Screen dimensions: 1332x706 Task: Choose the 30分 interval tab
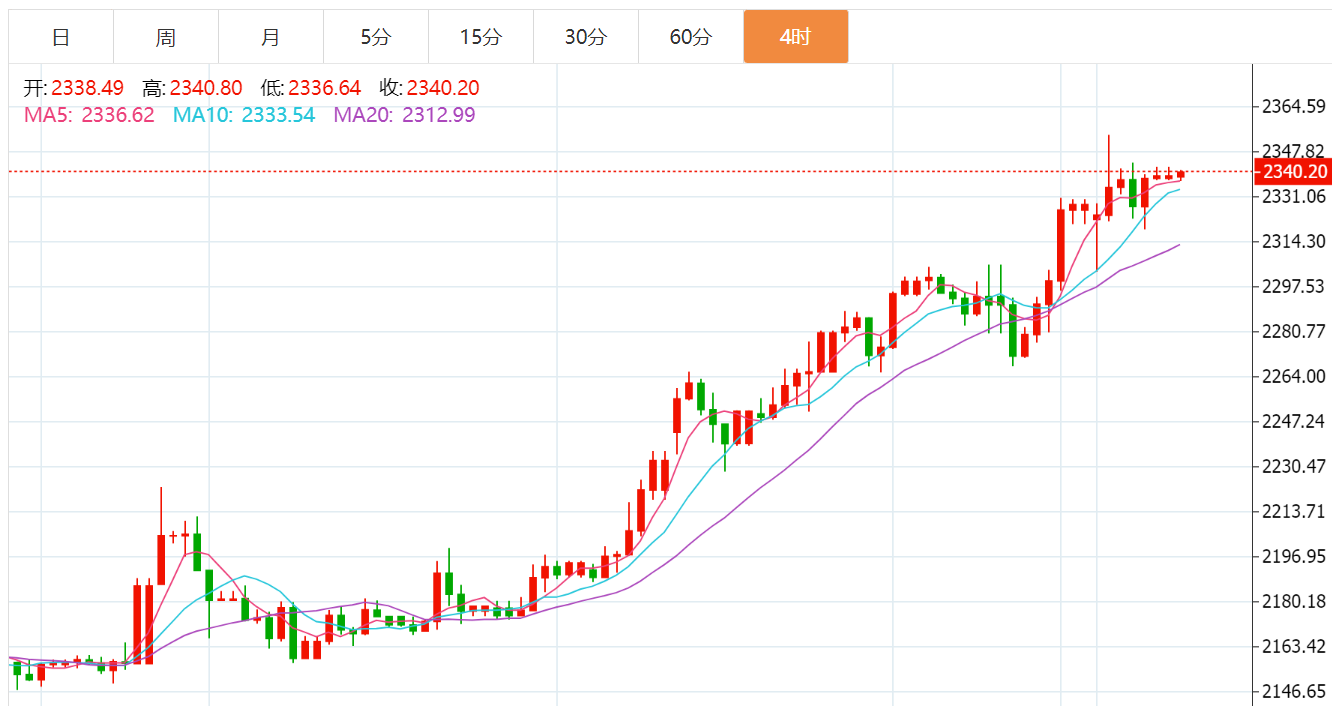pyautogui.click(x=586, y=37)
